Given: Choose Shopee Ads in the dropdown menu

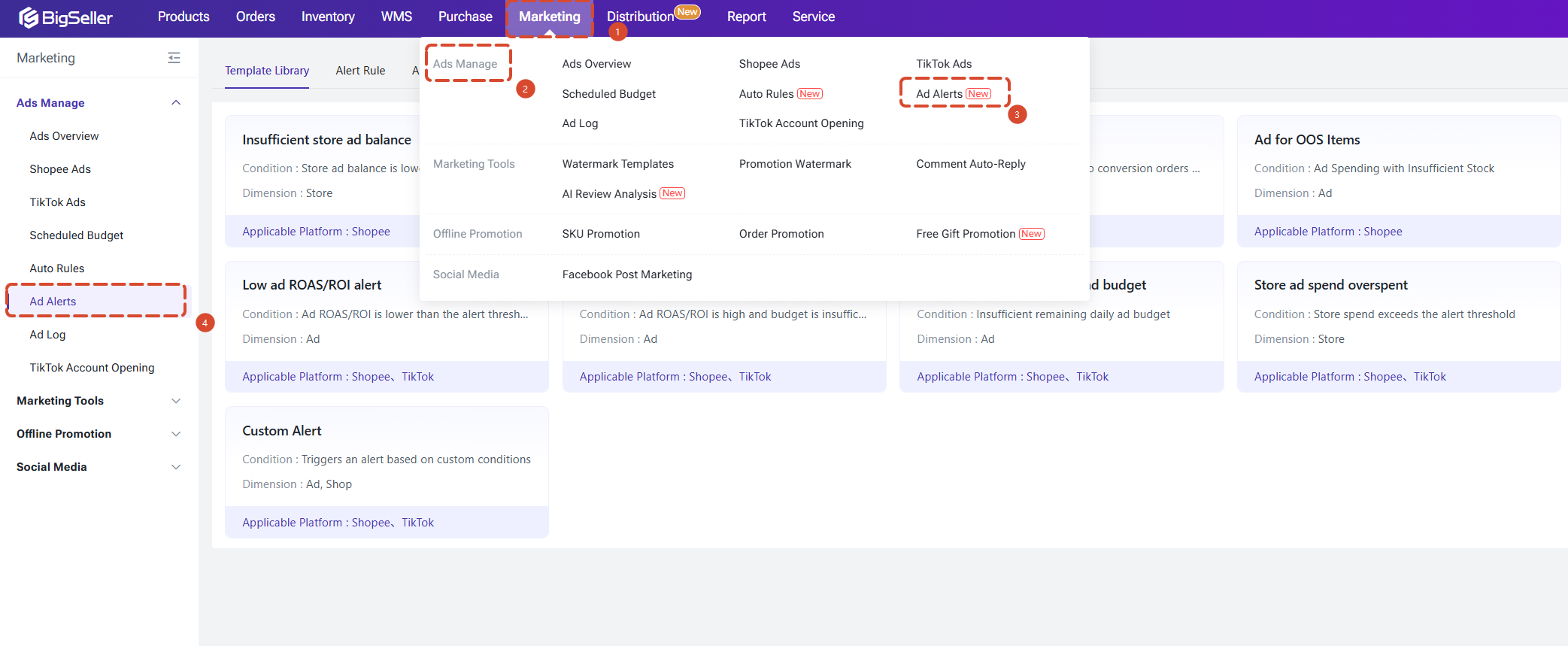Looking at the screenshot, I should pos(769,64).
